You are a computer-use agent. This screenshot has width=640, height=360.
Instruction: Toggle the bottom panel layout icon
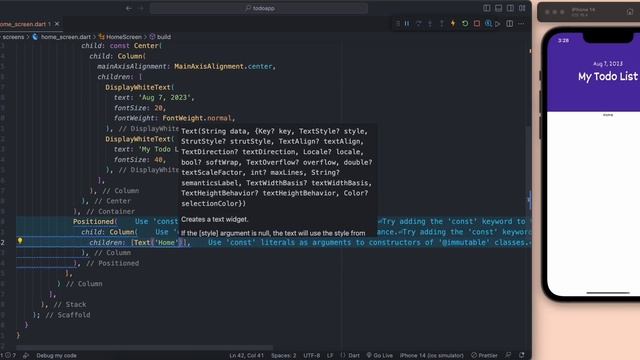coord(498,8)
